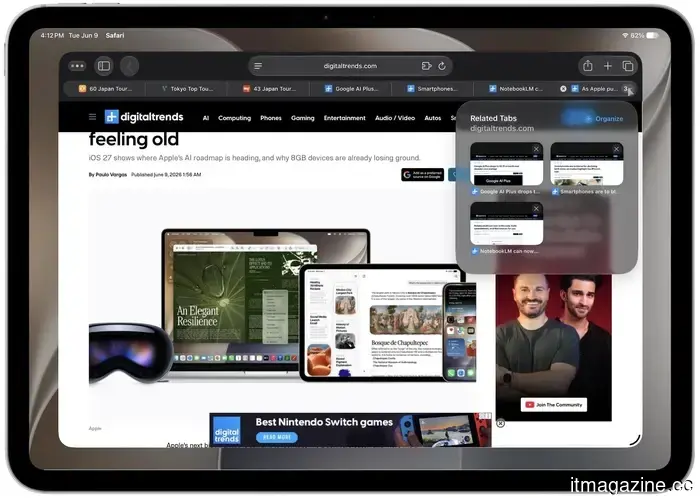Click the battery indicator in status bar
Viewport: 700px width, 498px height.
[x=652, y=35]
